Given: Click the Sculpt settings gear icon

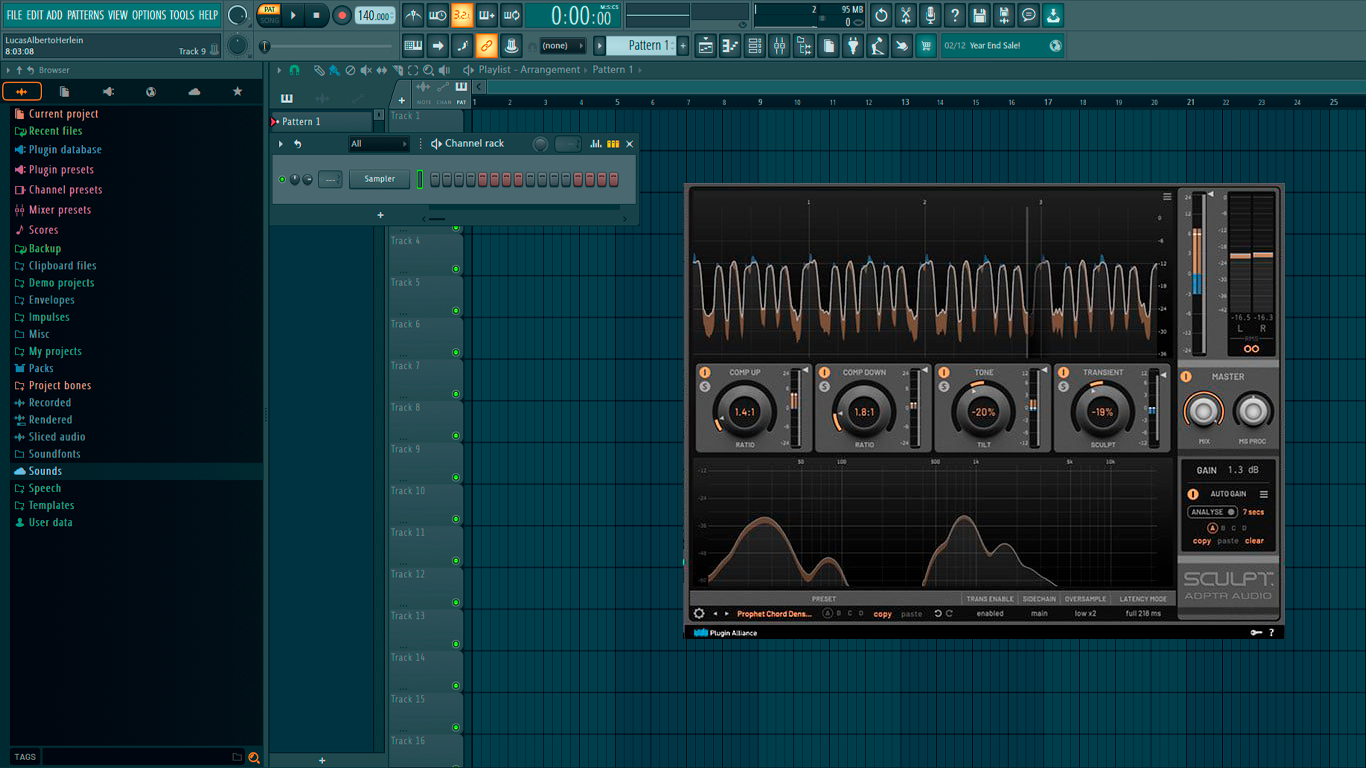Looking at the screenshot, I should point(699,614).
